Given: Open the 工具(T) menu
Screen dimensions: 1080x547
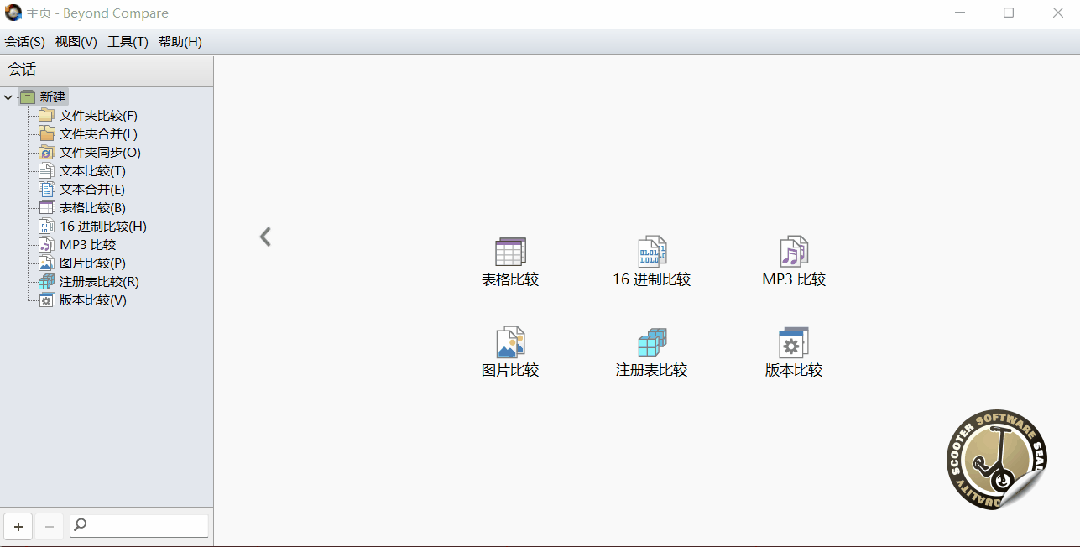Looking at the screenshot, I should 127,42.
